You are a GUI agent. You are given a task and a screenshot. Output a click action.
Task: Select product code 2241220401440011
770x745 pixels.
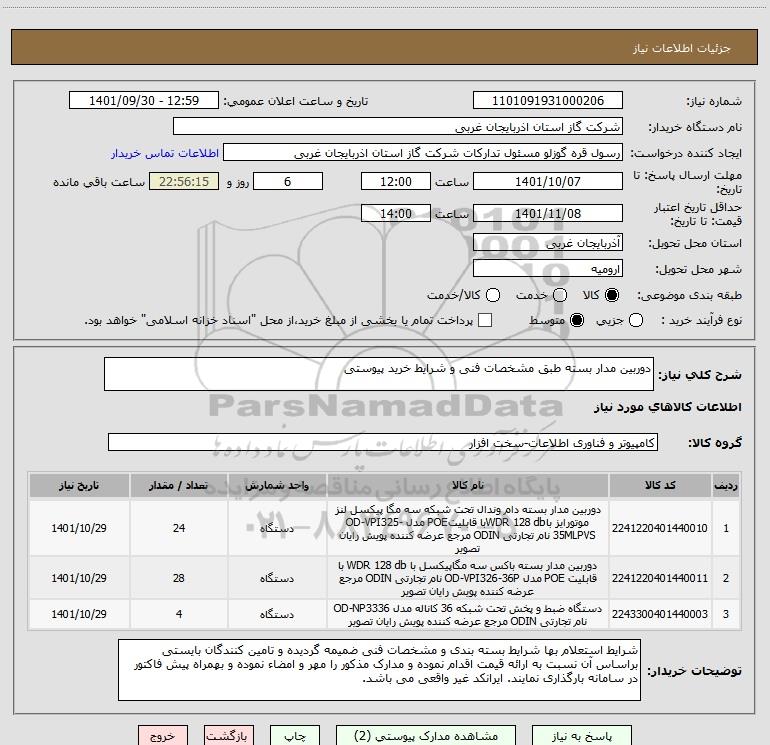click(x=660, y=578)
